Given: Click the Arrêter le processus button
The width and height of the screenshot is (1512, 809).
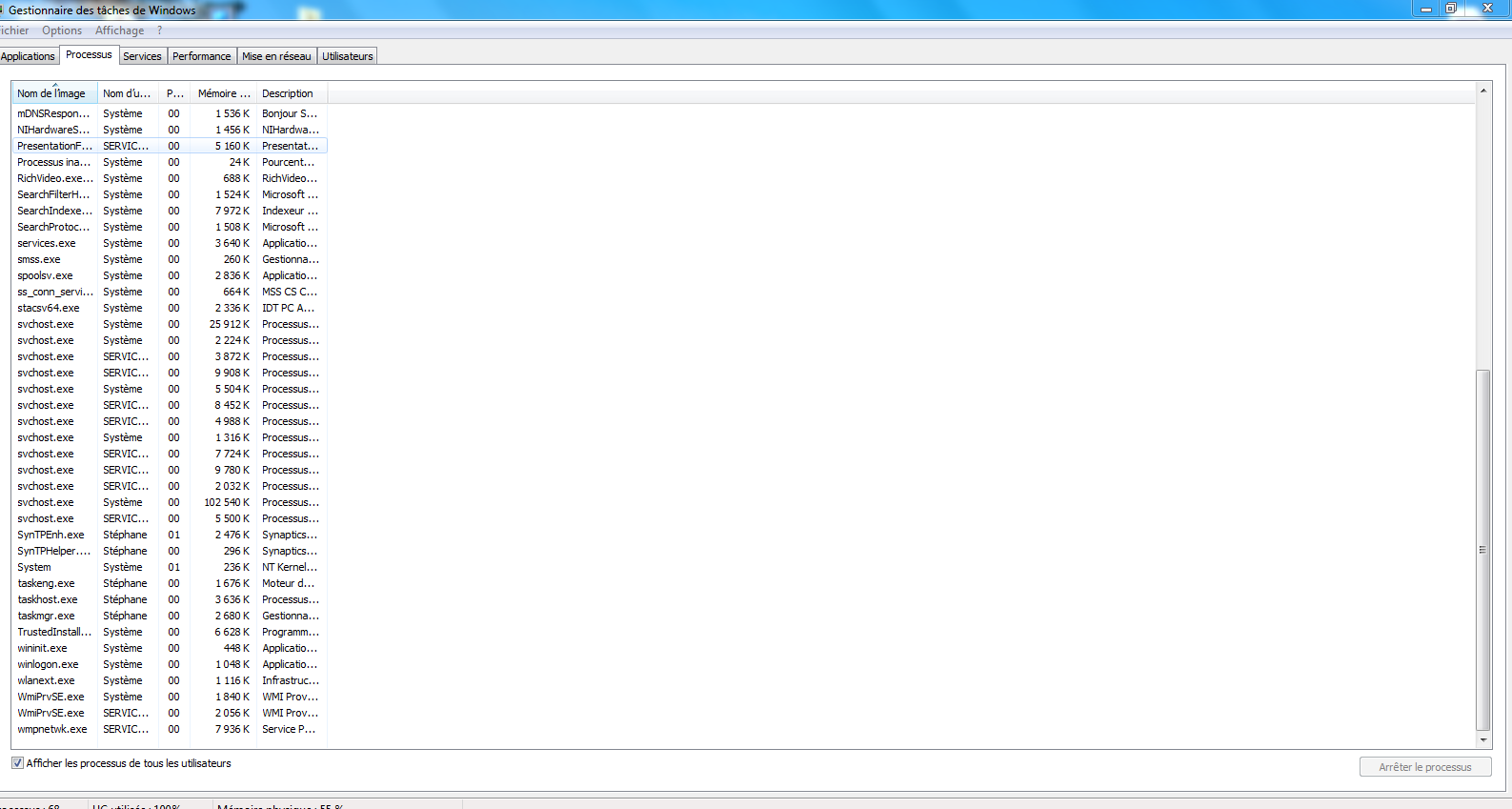Looking at the screenshot, I should pos(1425,767).
